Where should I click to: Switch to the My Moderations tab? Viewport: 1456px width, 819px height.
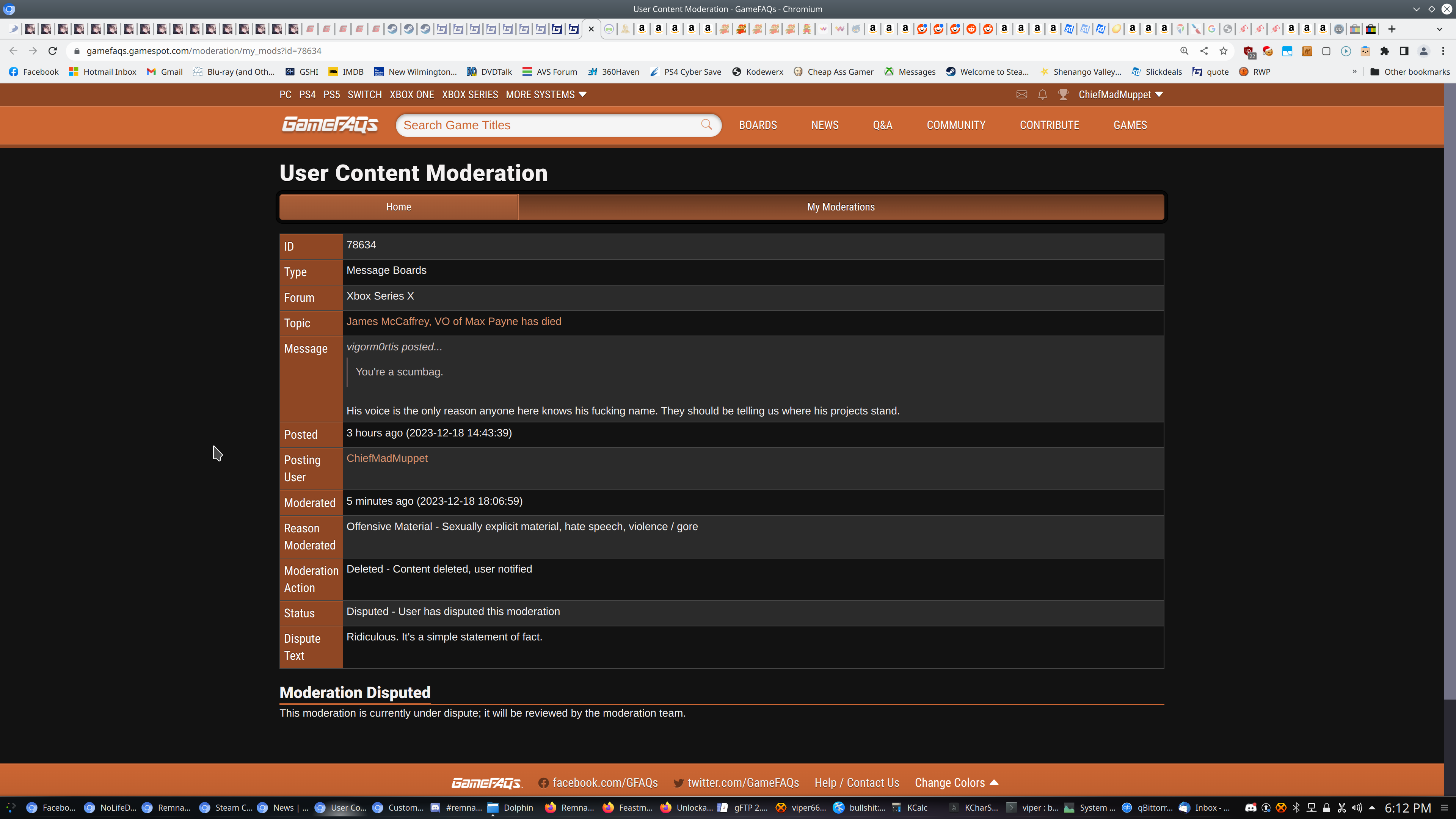[x=841, y=207]
